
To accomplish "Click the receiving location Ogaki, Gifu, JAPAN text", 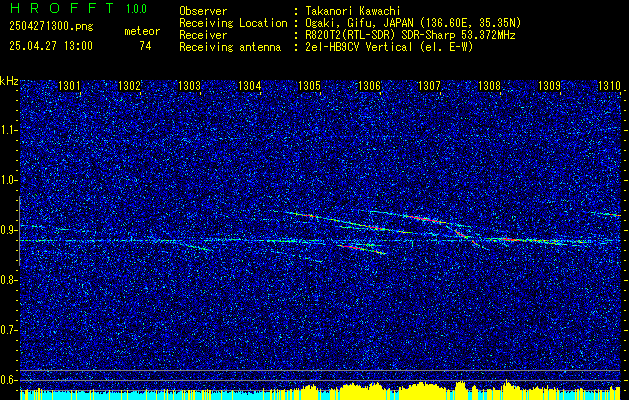I will (x=413, y=23).
